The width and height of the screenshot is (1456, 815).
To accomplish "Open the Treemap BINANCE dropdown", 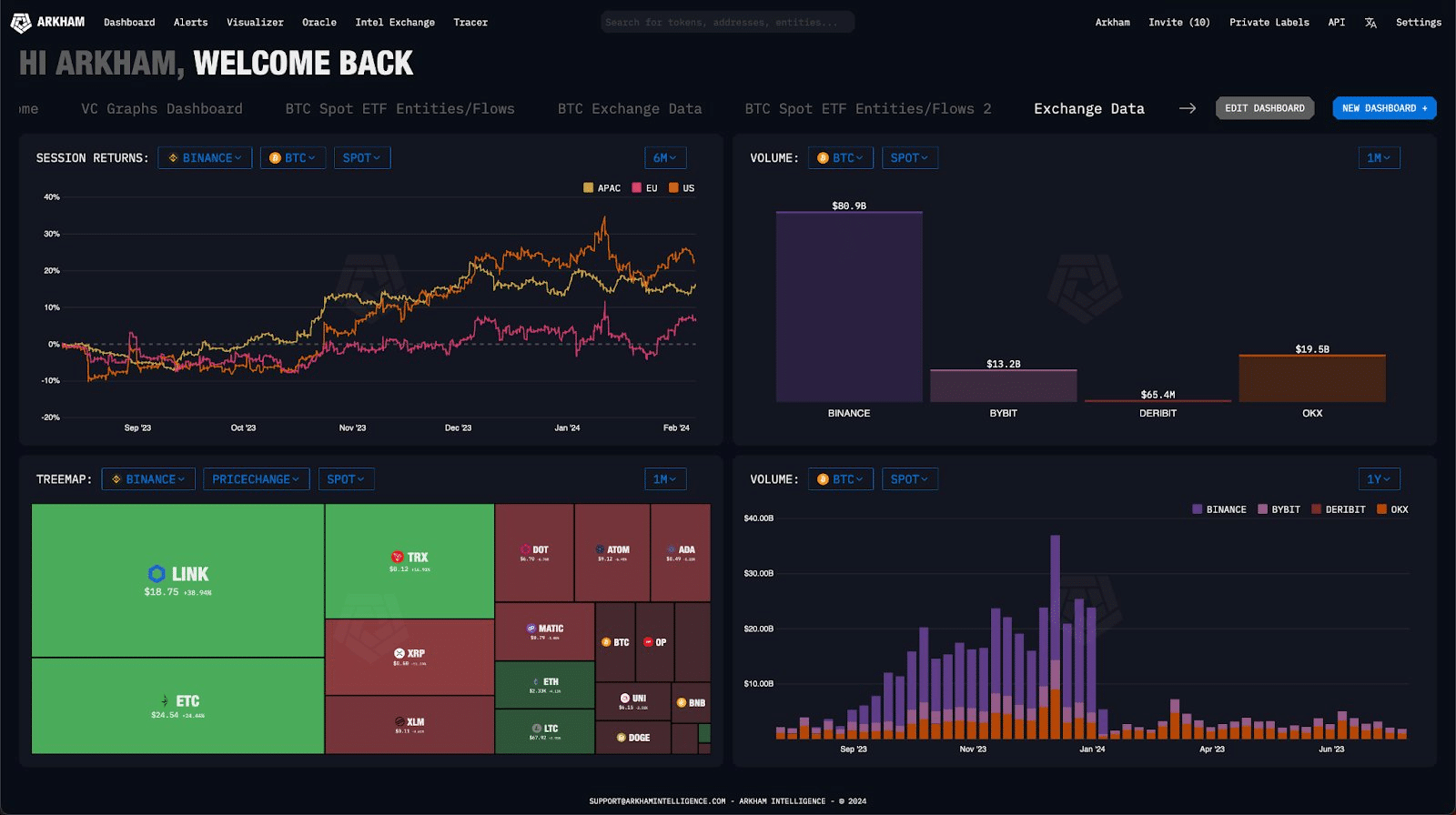I will [x=148, y=479].
